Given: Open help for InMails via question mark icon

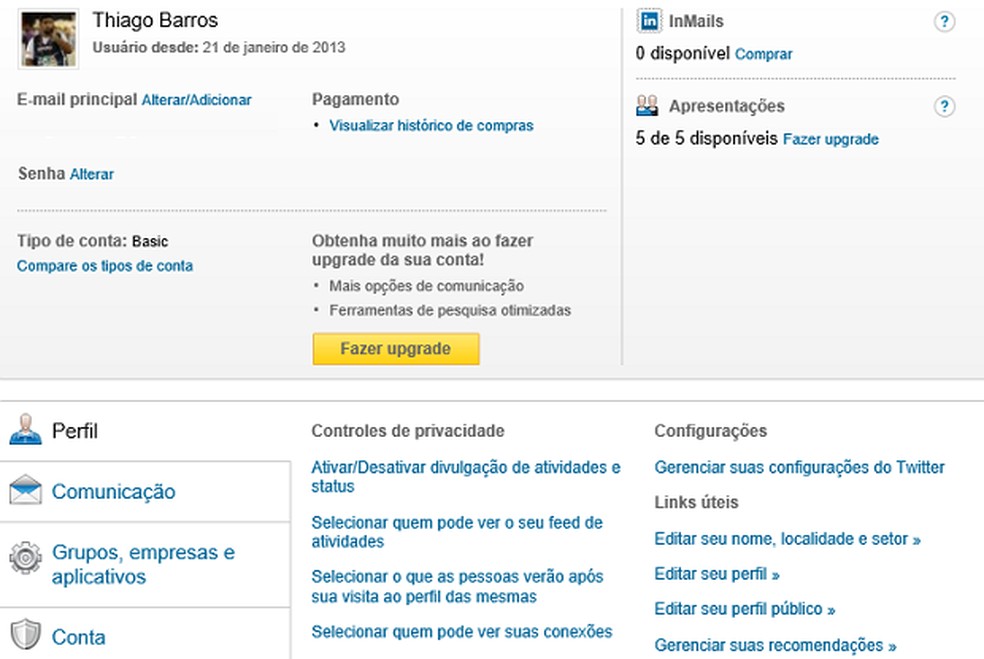Looking at the screenshot, I should (946, 20).
